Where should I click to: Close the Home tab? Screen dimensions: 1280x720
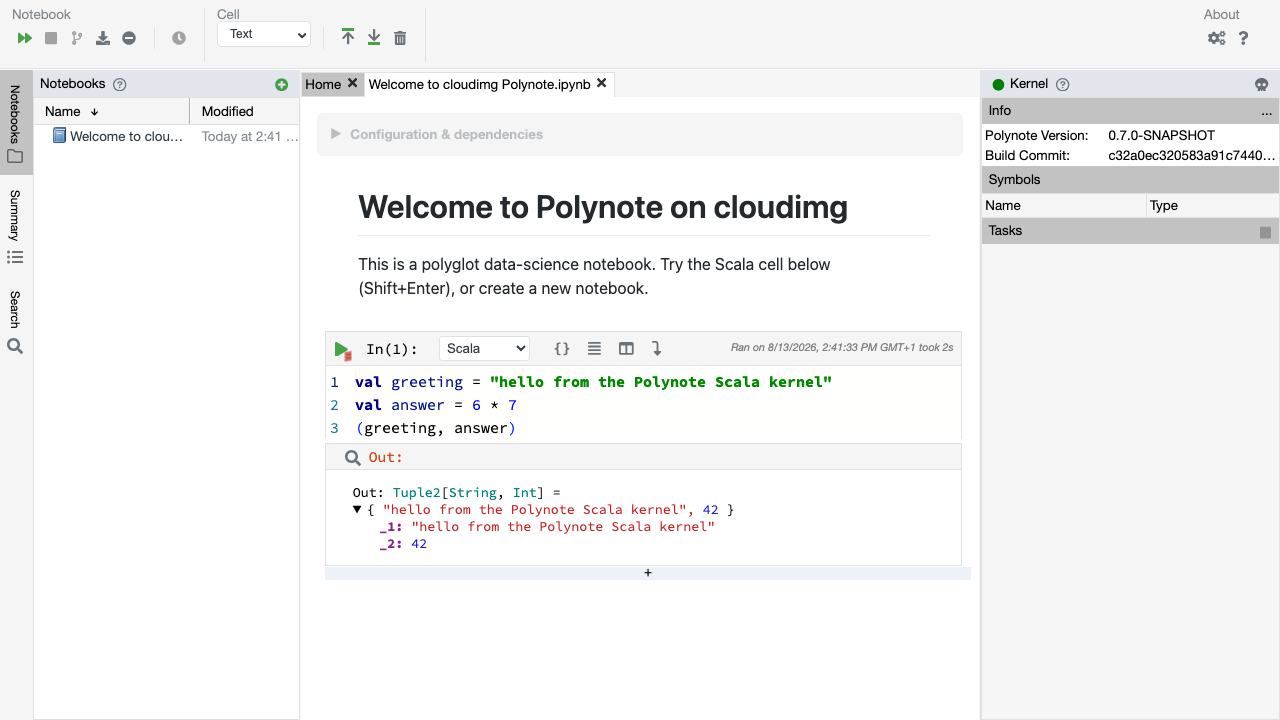[352, 83]
